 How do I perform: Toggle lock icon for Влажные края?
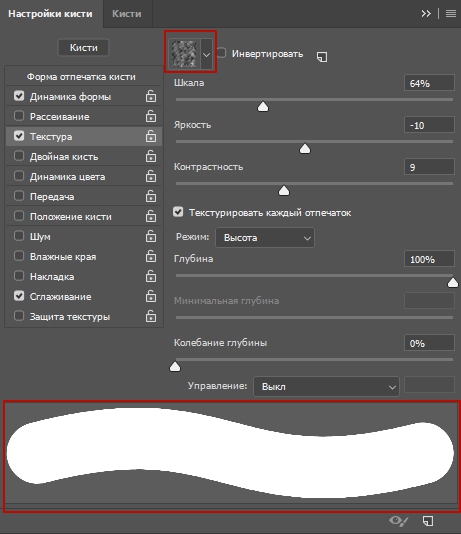[x=151, y=256]
